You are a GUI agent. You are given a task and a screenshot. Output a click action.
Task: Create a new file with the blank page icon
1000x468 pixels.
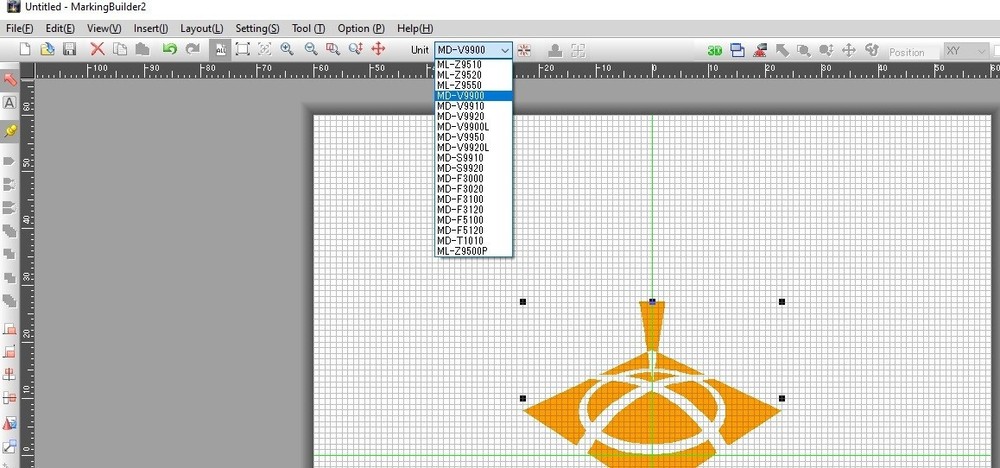pos(25,50)
